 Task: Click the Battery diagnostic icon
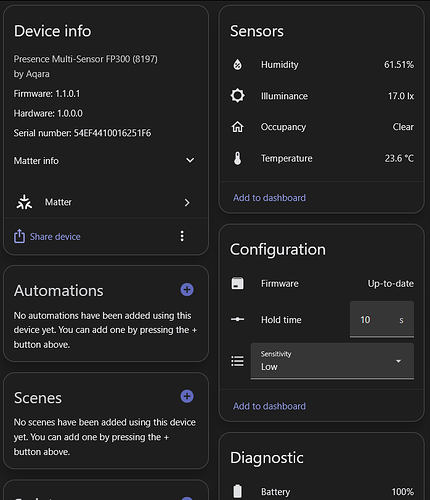coord(237,491)
